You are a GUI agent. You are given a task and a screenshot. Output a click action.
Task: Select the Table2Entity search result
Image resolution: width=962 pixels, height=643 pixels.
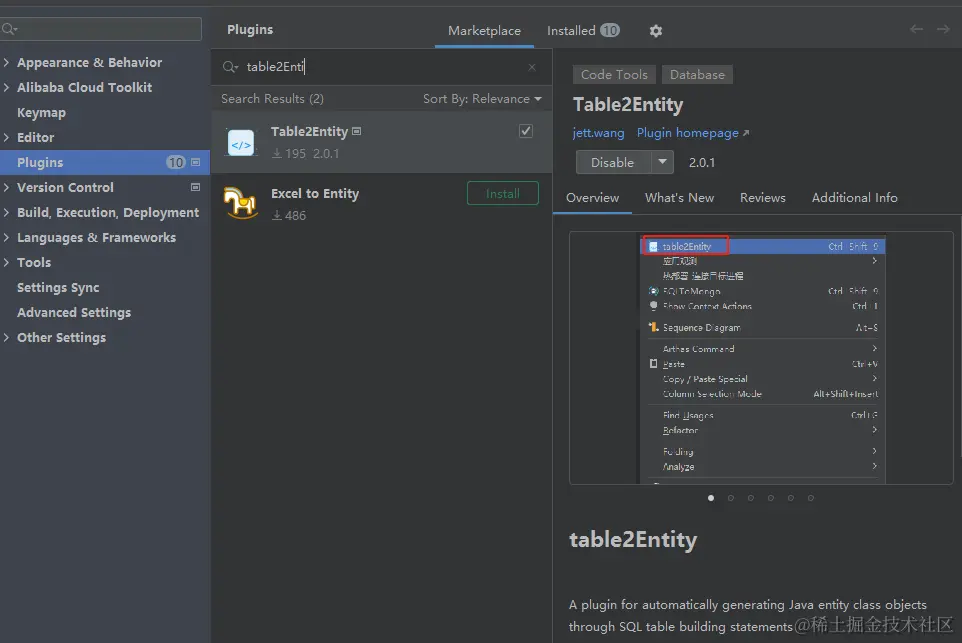click(382, 142)
